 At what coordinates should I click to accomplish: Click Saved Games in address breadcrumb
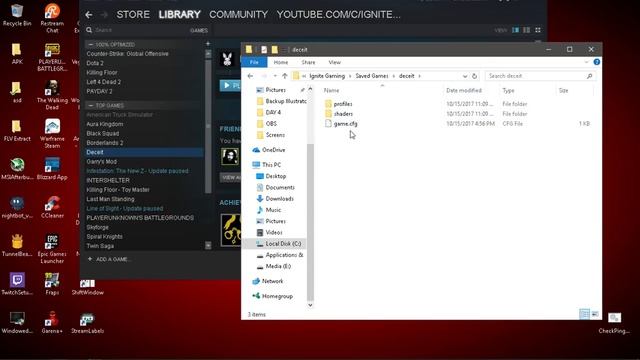click(x=372, y=76)
